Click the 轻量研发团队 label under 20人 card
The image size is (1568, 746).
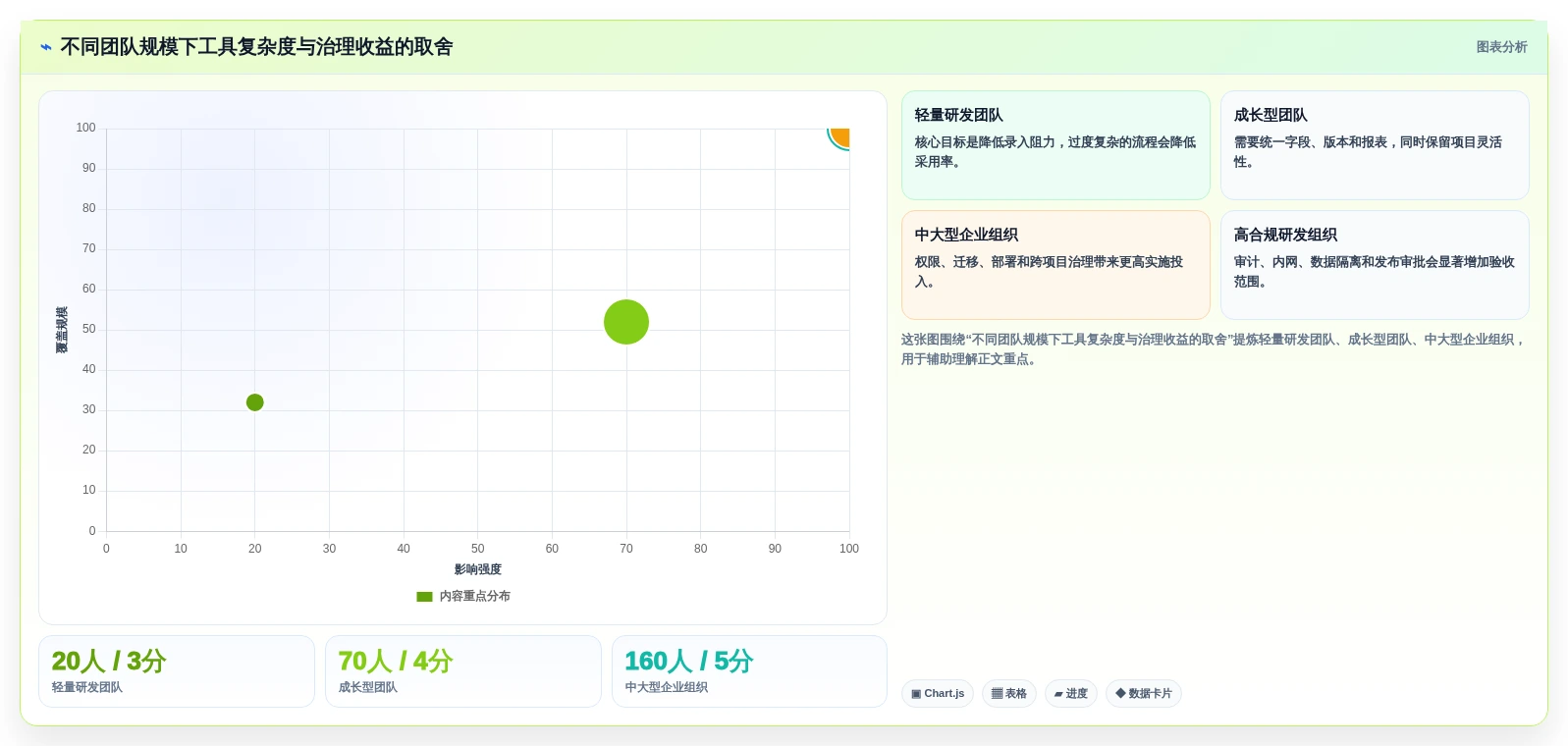tap(87, 687)
